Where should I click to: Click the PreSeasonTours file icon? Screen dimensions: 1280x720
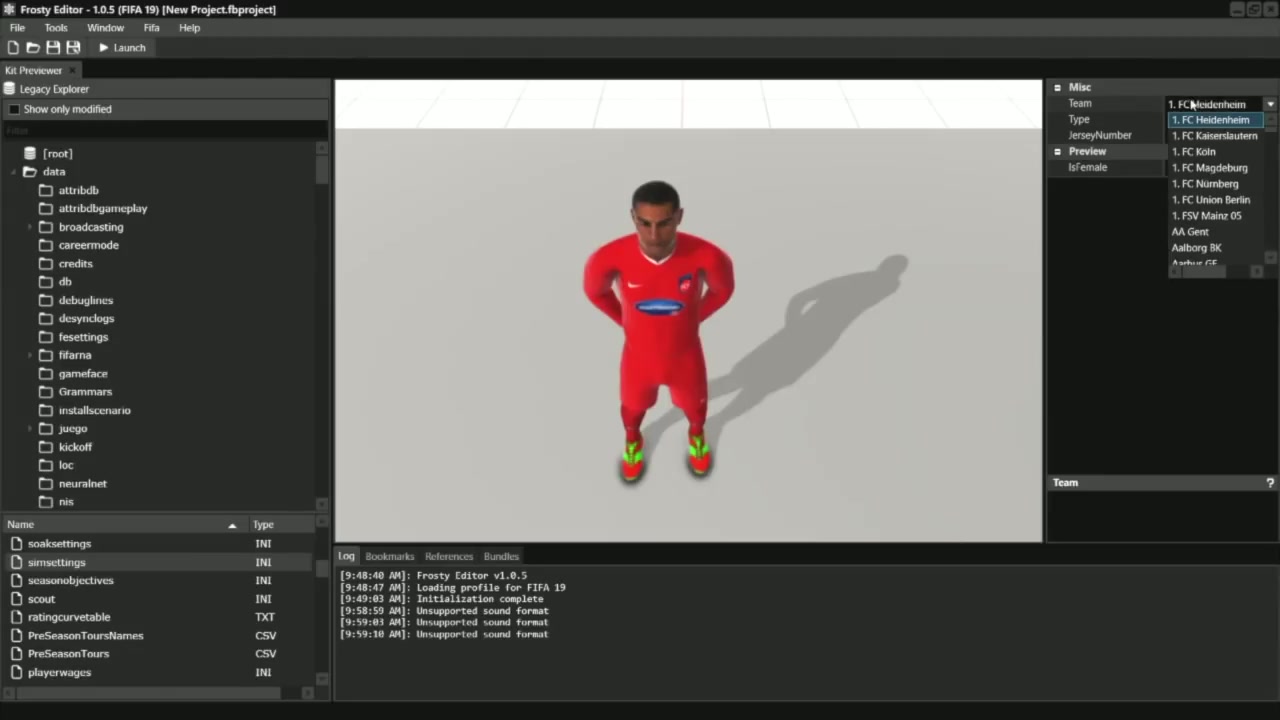(16, 654)
